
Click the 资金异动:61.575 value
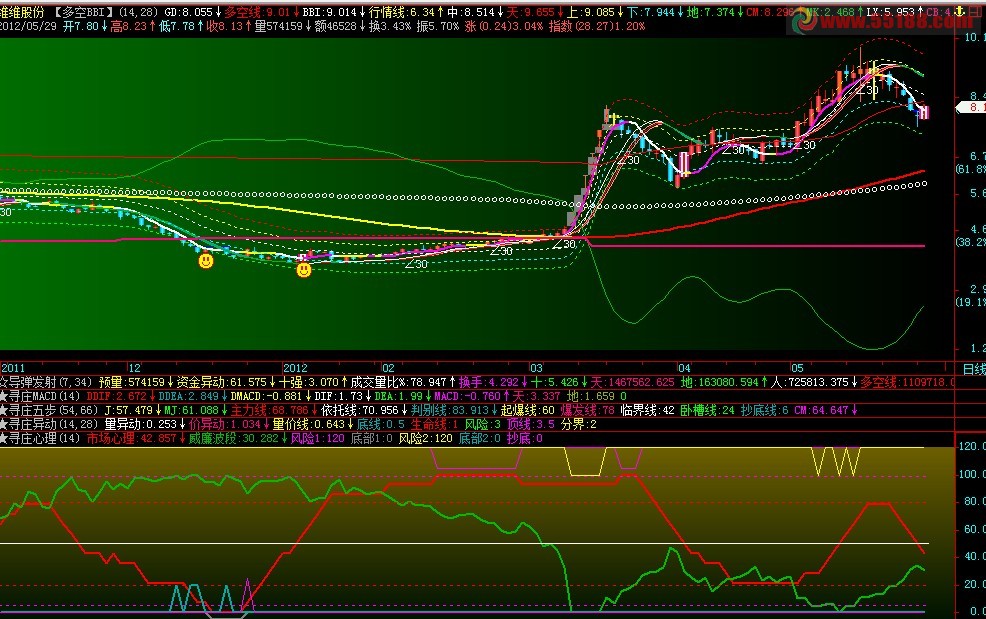tap(221, 382)
